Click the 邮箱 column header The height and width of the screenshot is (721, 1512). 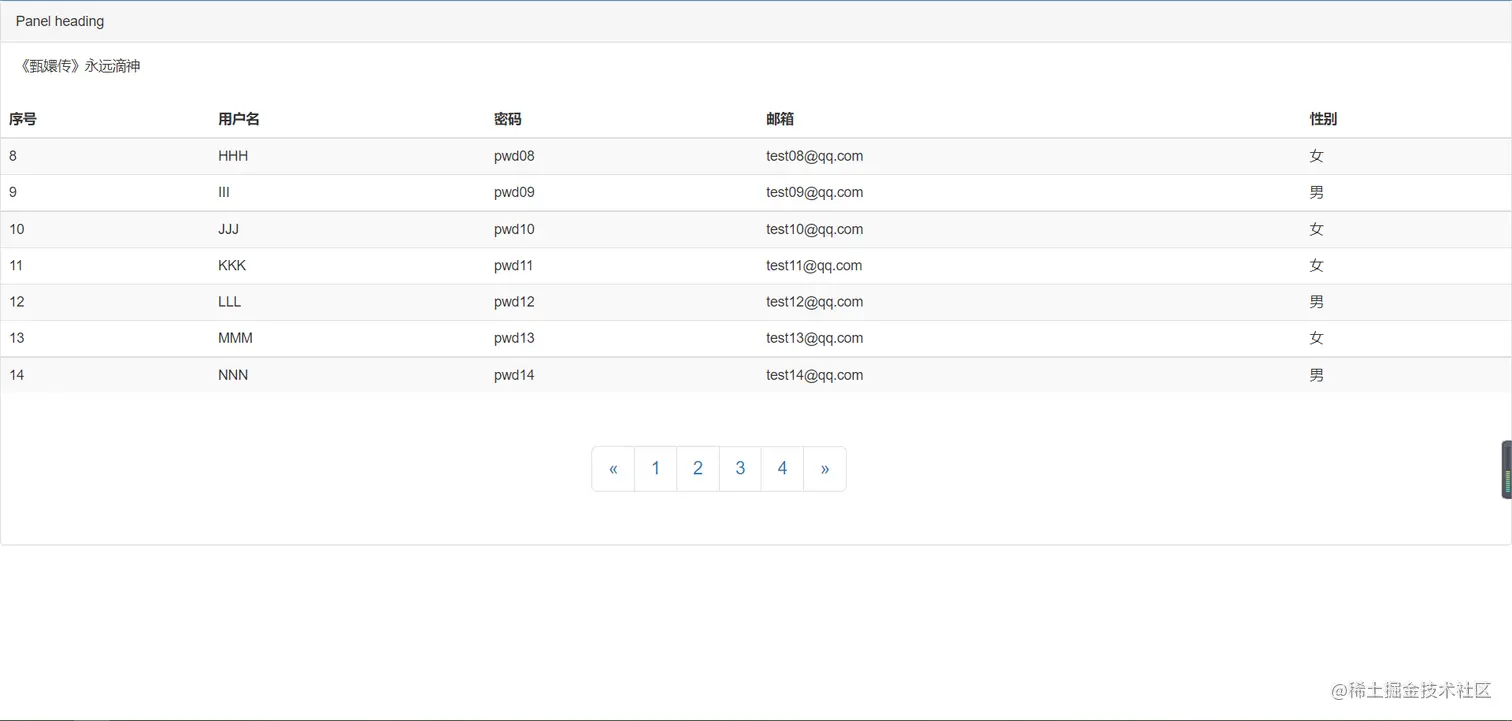pos(780,119)
